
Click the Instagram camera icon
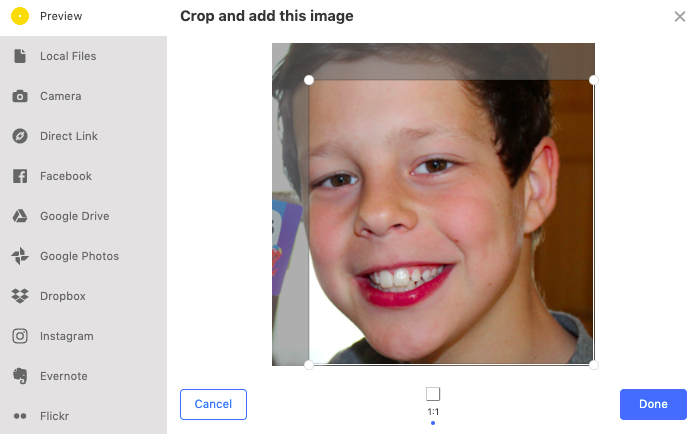[x=20, y=336]
